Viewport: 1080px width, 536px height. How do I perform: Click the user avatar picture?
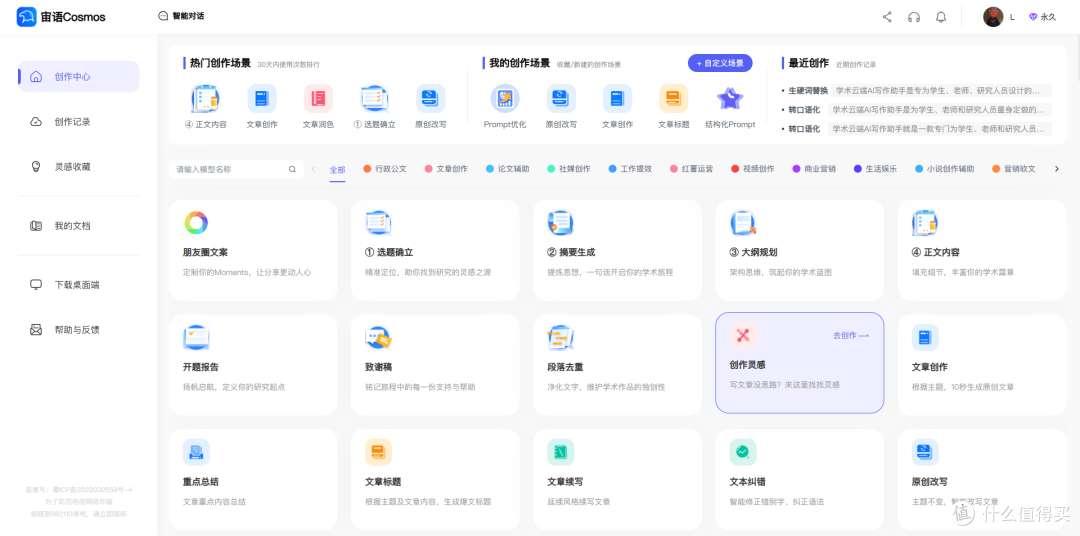pos(993,17)
